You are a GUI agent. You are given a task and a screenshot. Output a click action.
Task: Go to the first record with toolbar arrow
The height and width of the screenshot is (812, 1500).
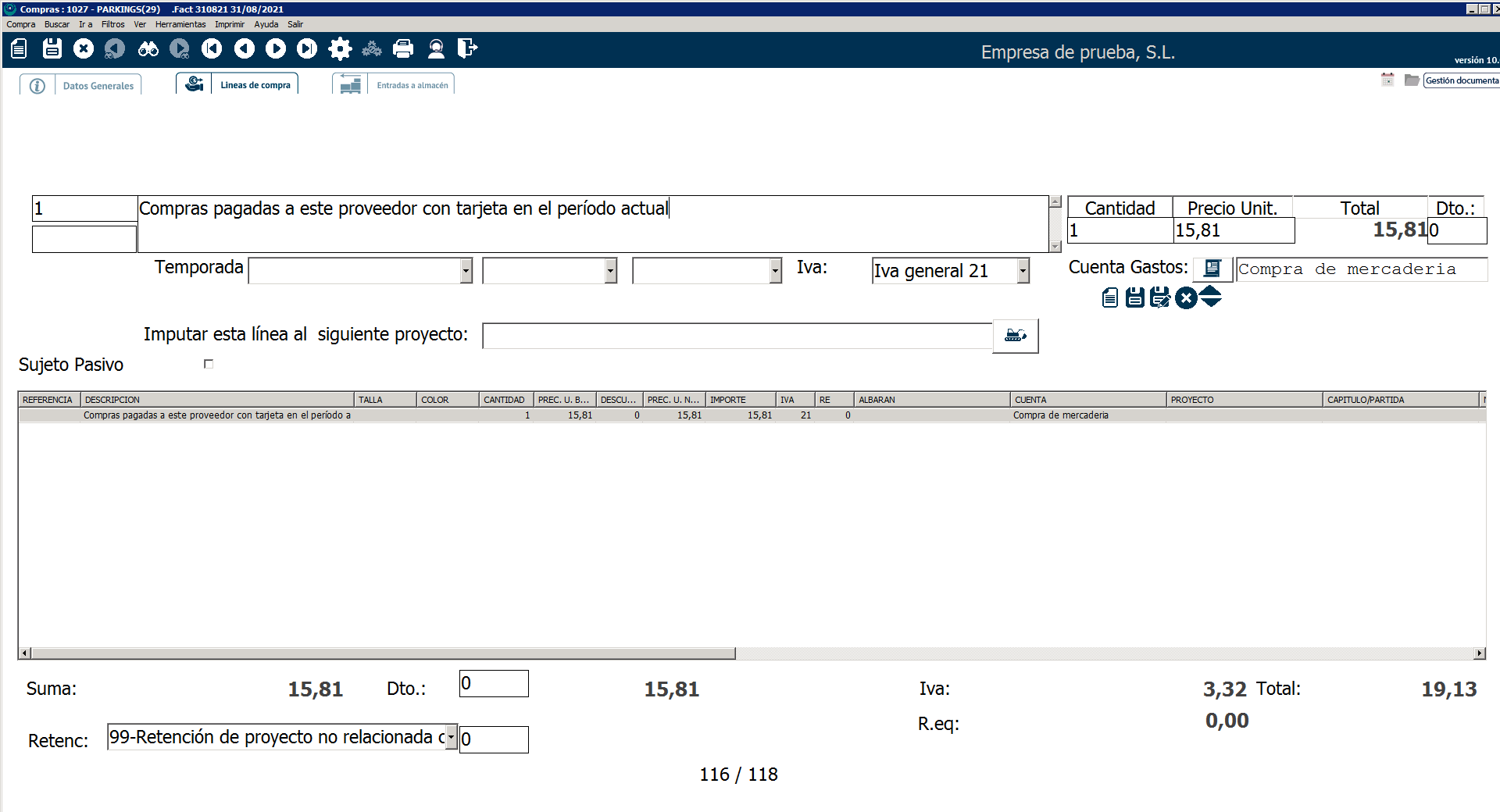(212, 49)
